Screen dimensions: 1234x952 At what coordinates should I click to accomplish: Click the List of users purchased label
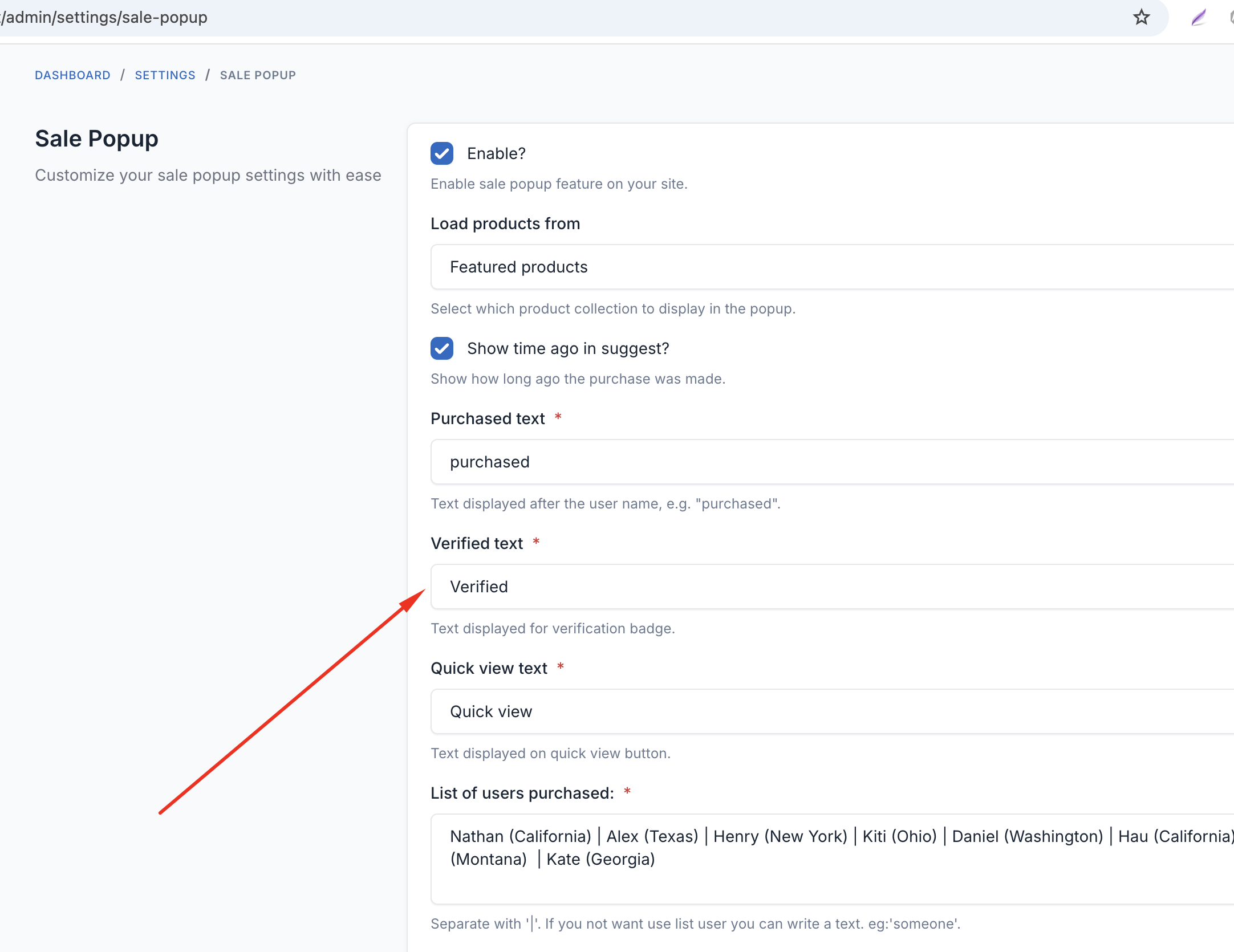coord(522,793)
